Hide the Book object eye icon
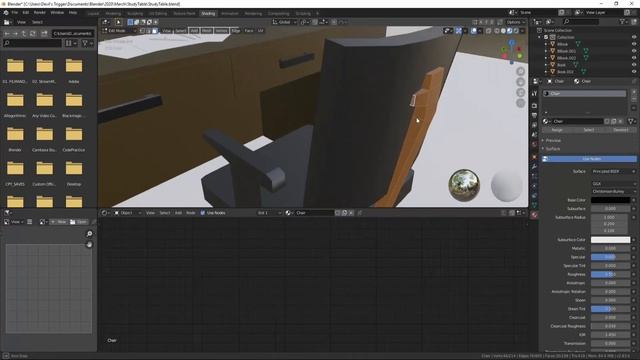 point(634,65)
